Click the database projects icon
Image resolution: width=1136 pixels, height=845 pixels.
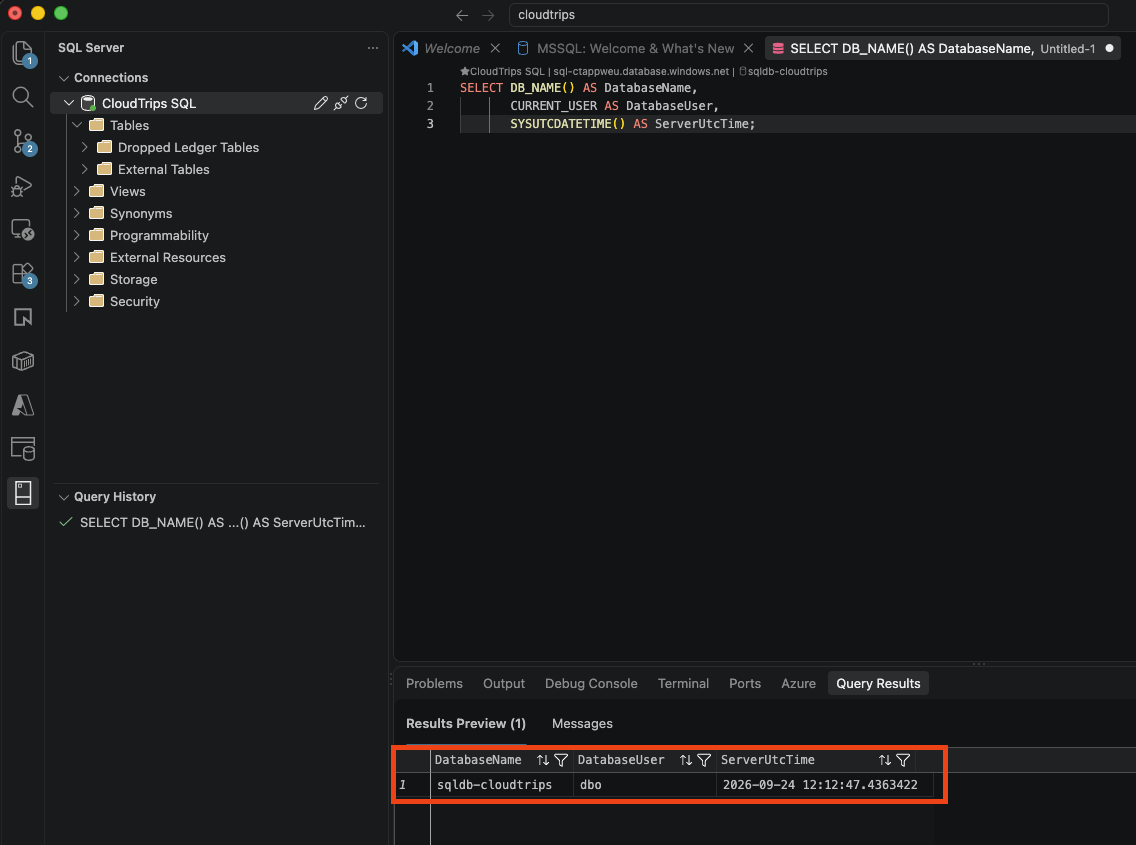[22, 449]
